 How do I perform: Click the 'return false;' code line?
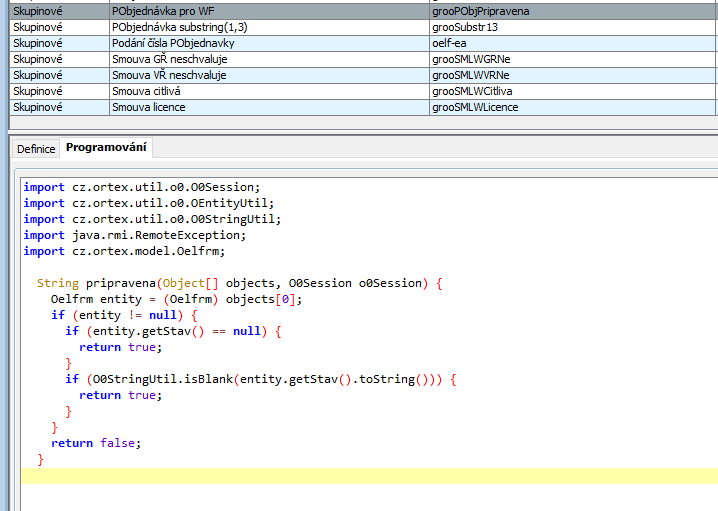[96, 443]
